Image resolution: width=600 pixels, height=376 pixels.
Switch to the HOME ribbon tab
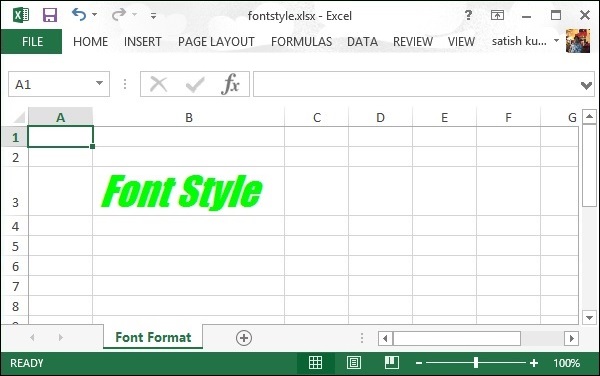(x=90, y=41)
